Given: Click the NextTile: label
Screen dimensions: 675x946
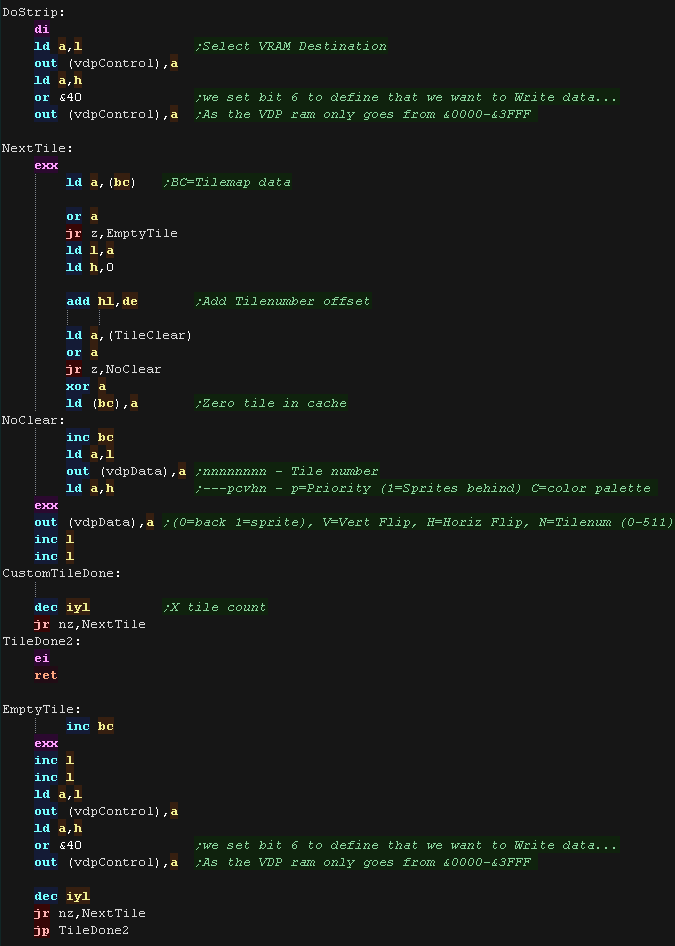Looking at the screenshot, I should pos(37,148).
